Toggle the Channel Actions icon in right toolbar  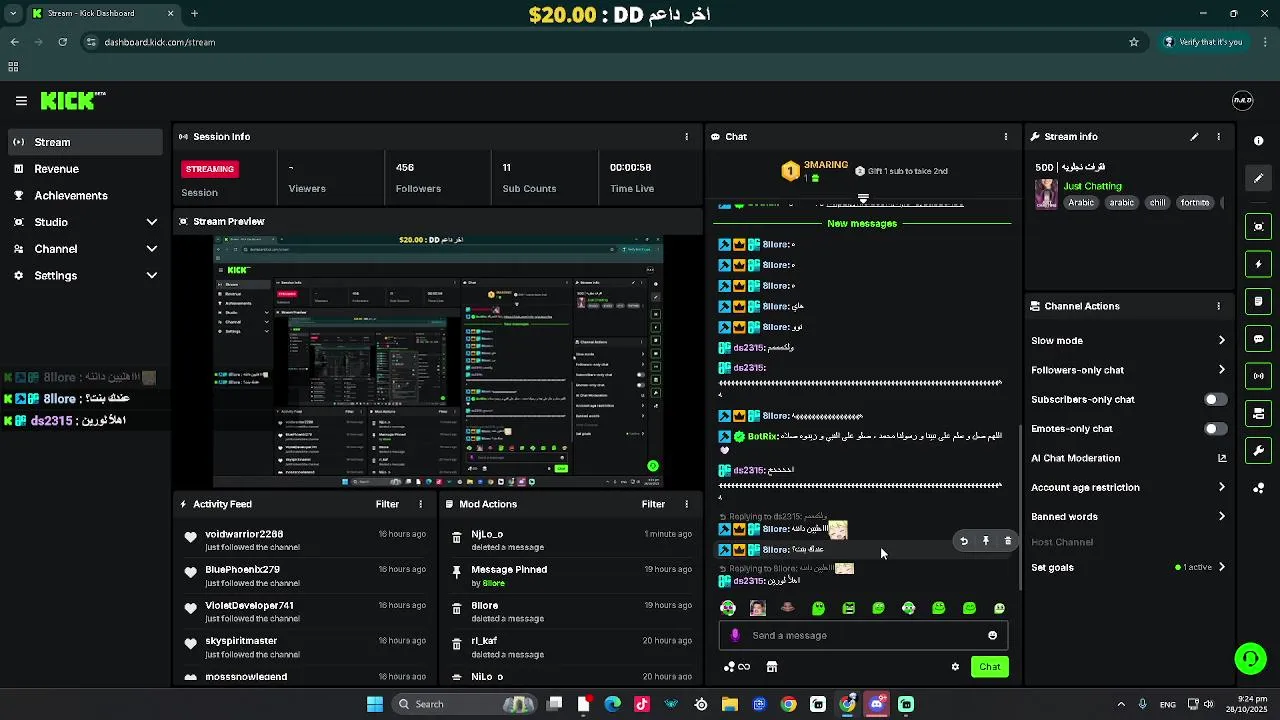pyautogui.click(x=1259, y=413)
